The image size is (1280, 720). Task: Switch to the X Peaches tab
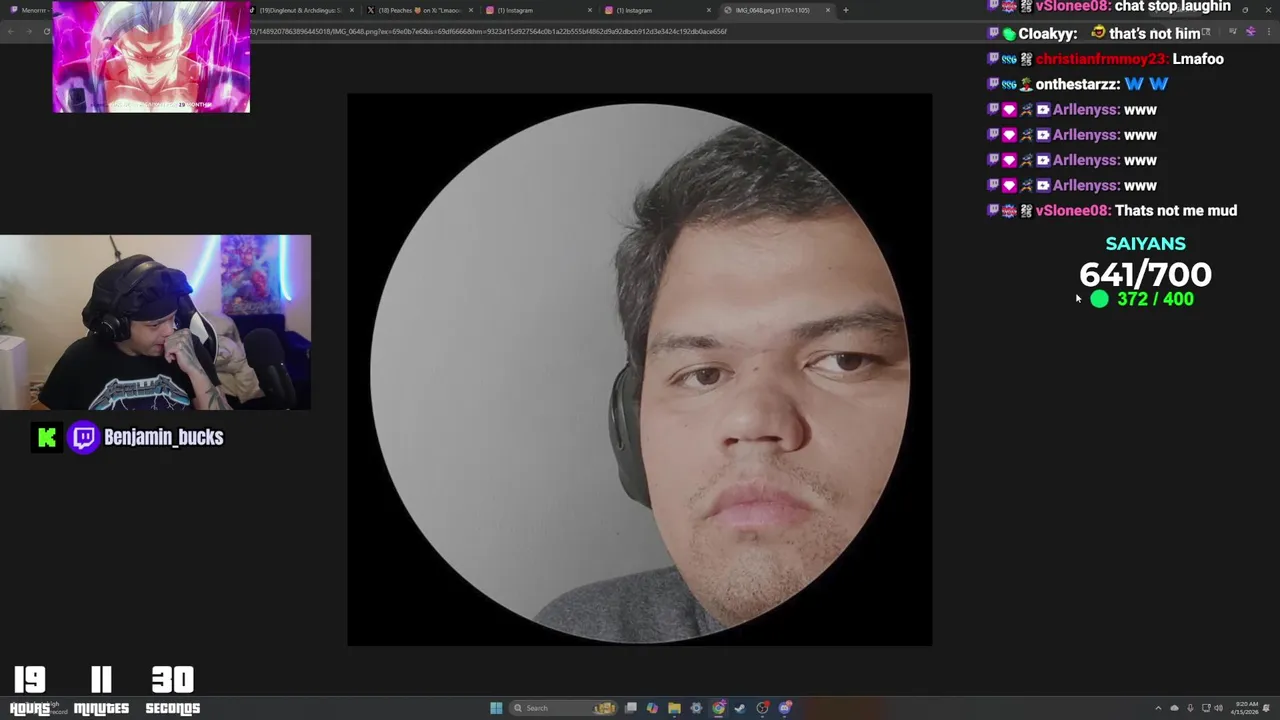pos(419,10)
